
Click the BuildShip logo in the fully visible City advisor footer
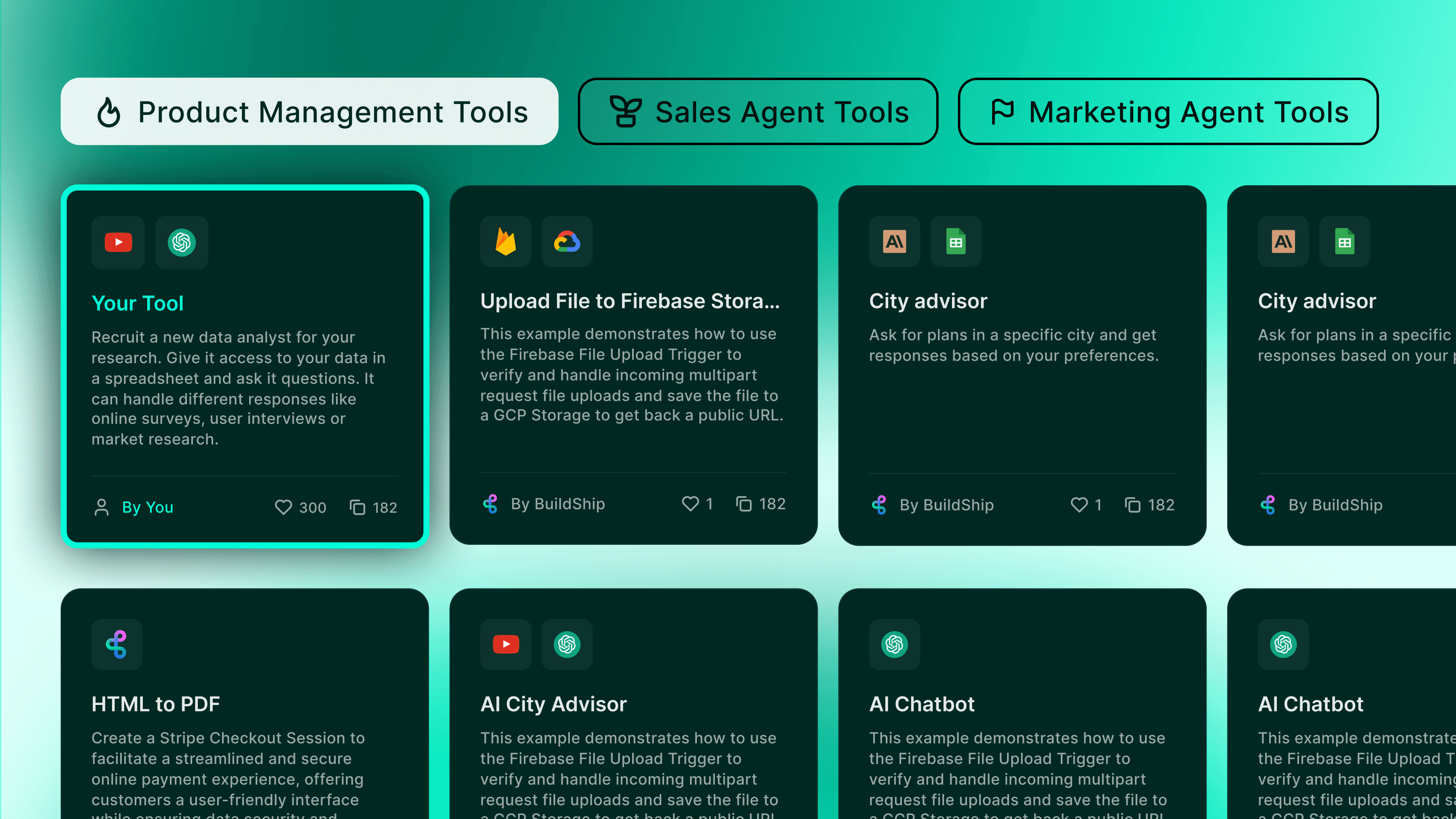880,505
